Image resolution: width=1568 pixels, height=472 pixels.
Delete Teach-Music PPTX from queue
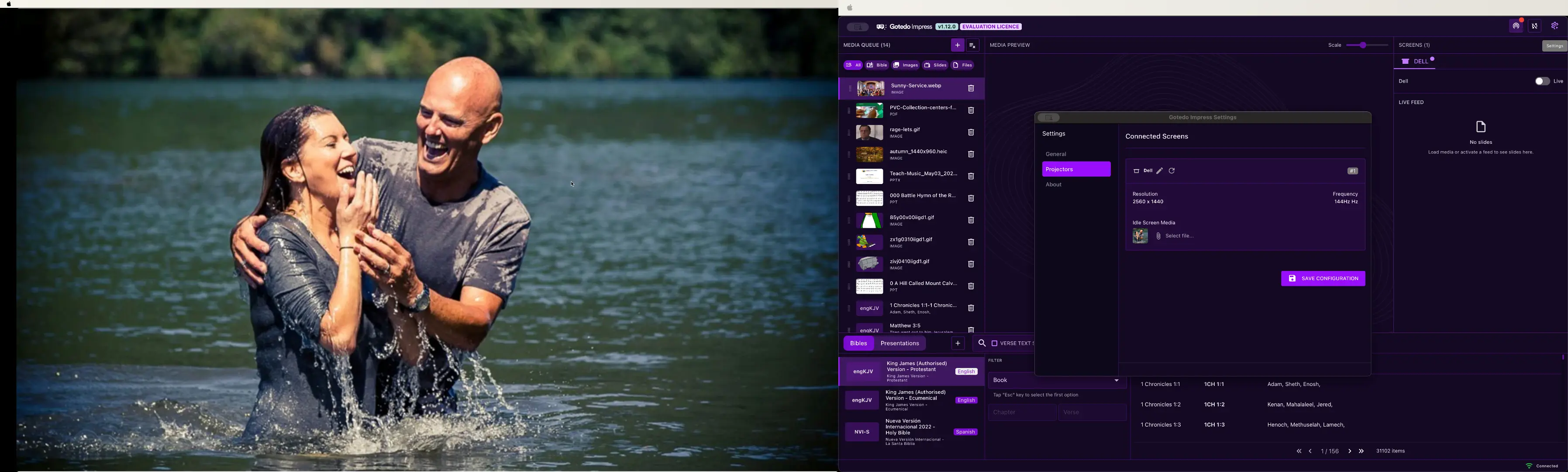(972, 177)
